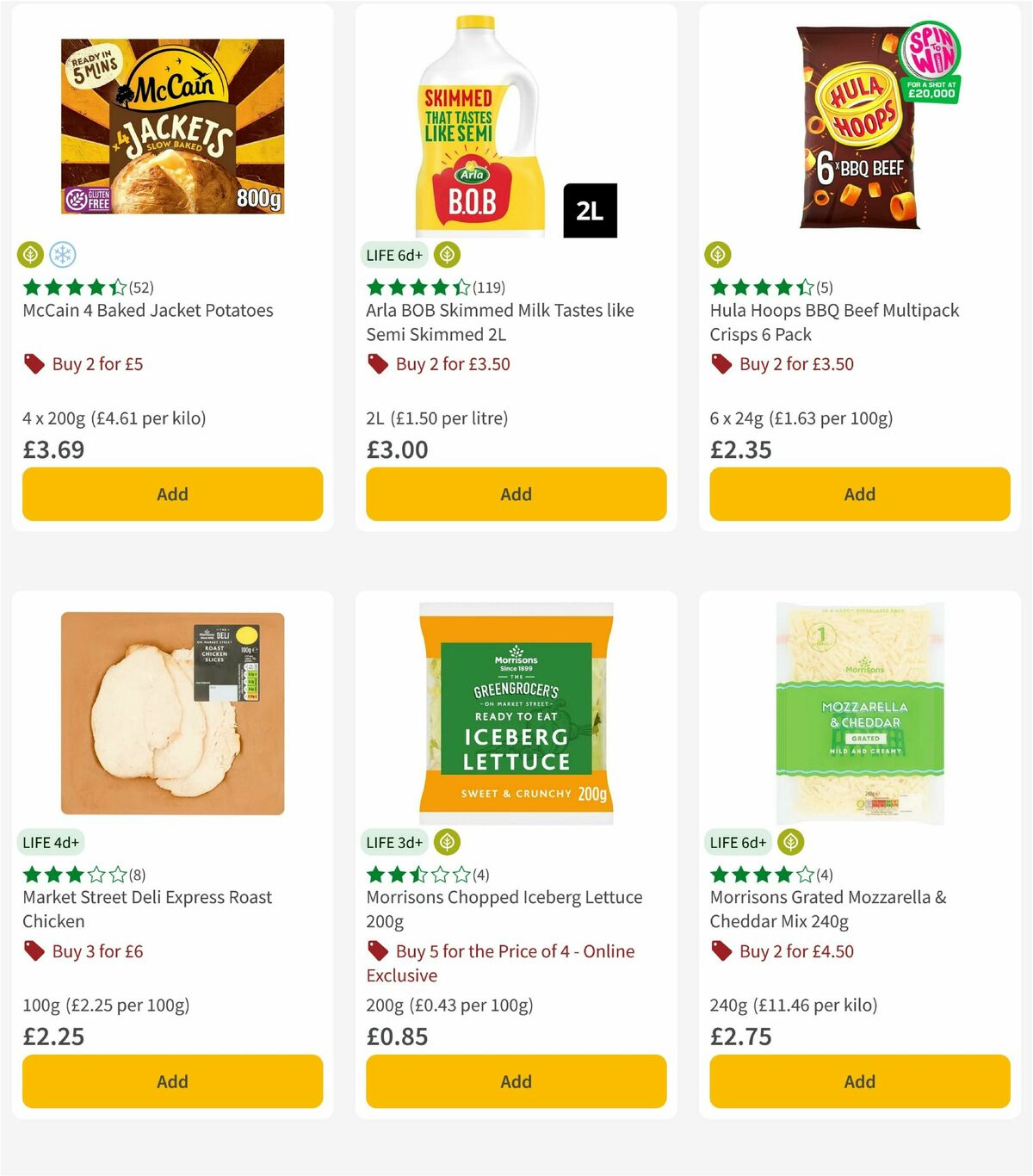Toggle the LIFE 4d+ badge on Roast Chicken
The height and width of the screenshot is (1176, 1033).
[52, 842]
